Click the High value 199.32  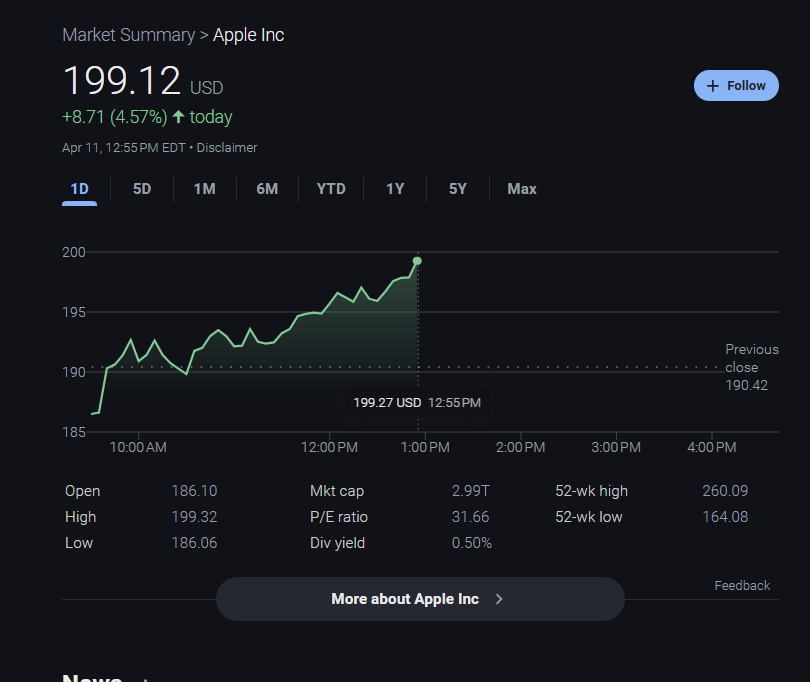click(194, 517)
